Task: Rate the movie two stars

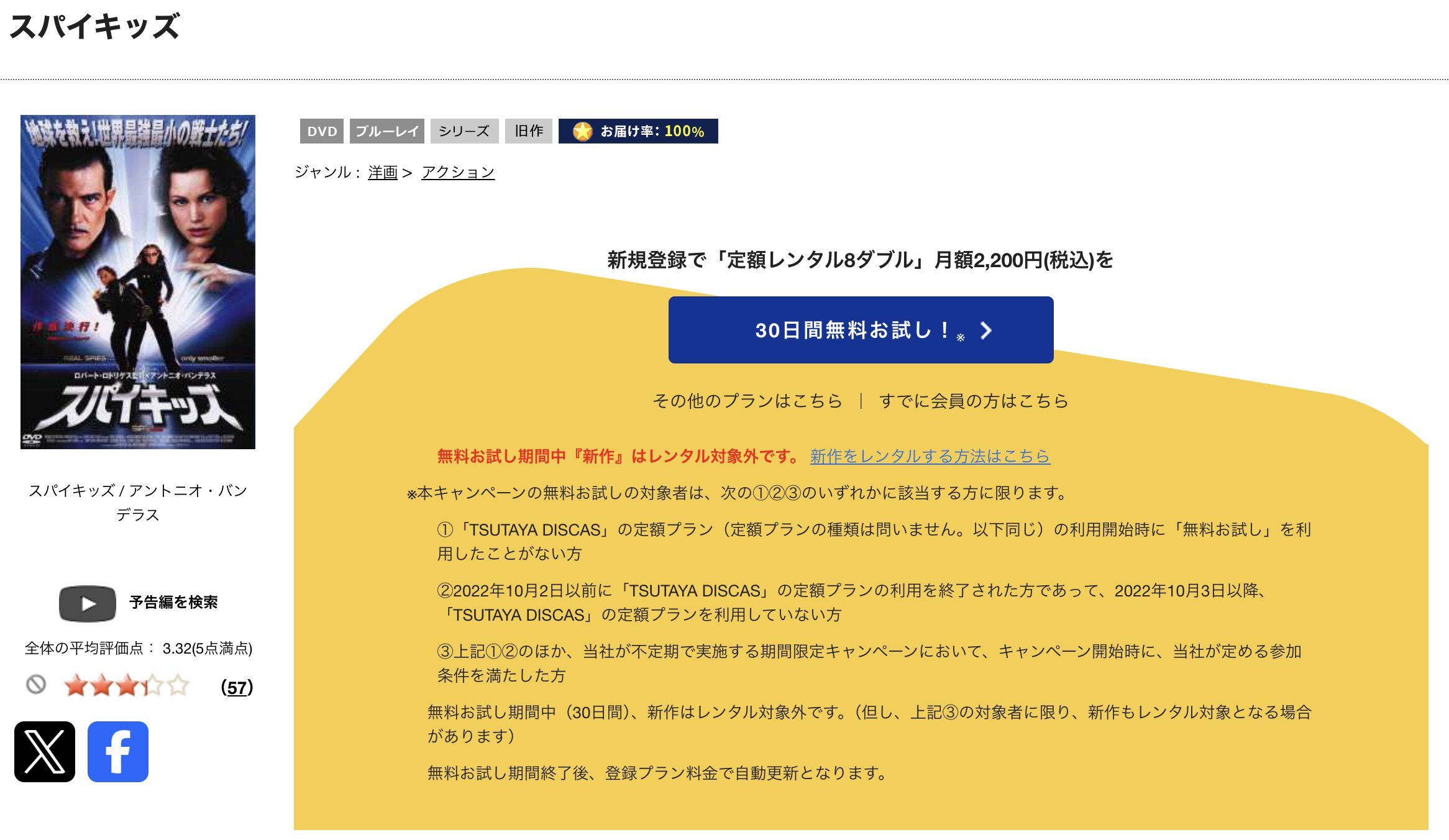Action: (x=101, y=686)
